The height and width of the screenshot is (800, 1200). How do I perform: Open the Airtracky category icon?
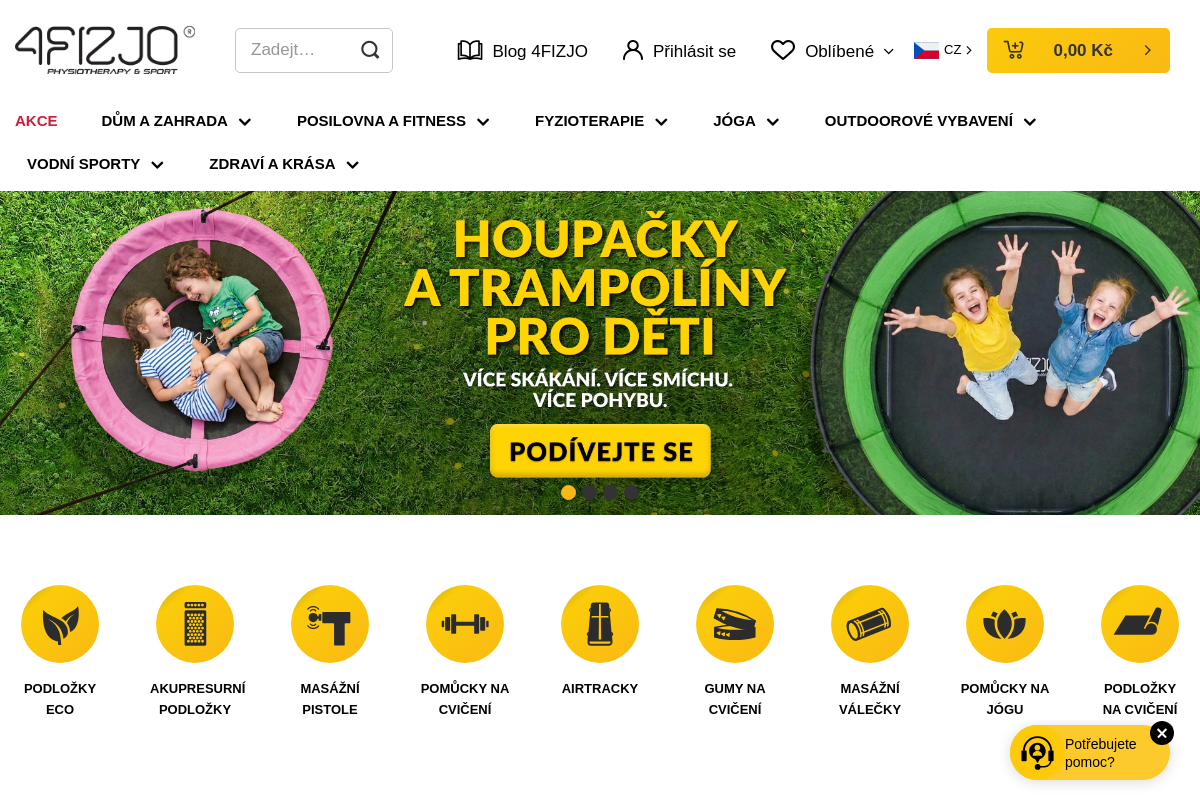(x=600, y=624)
